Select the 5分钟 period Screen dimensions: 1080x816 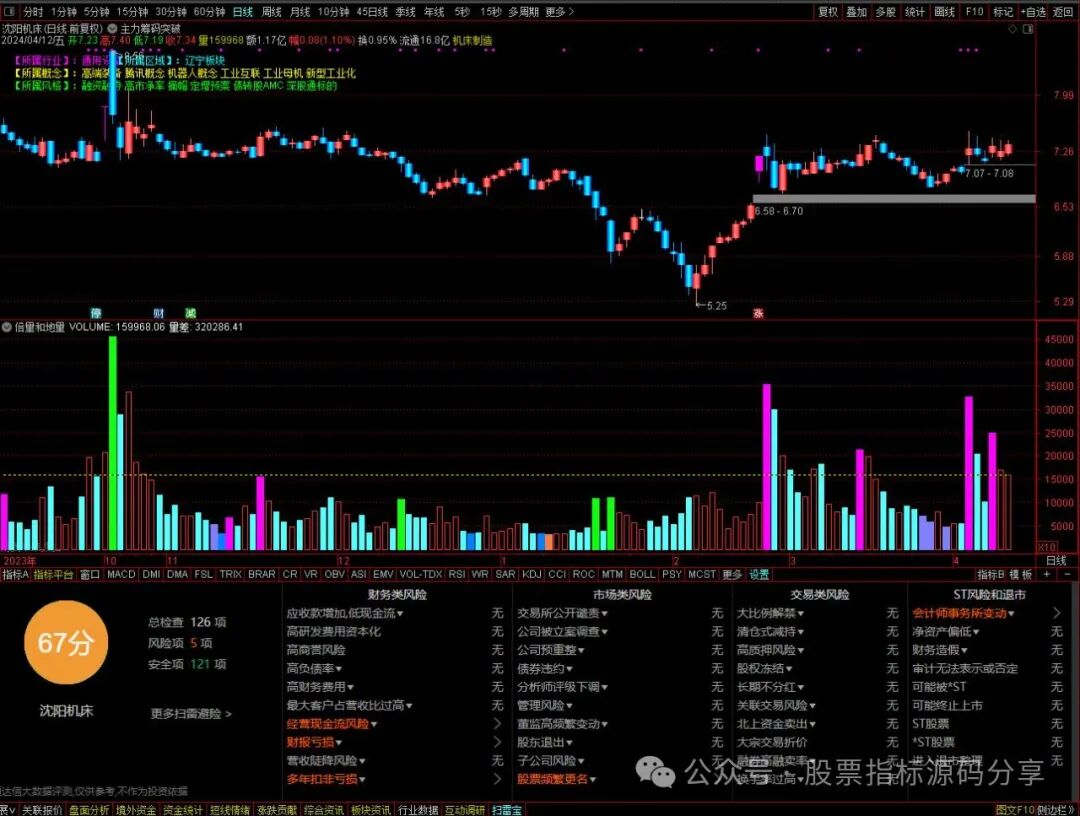click(x=96, y=12)
